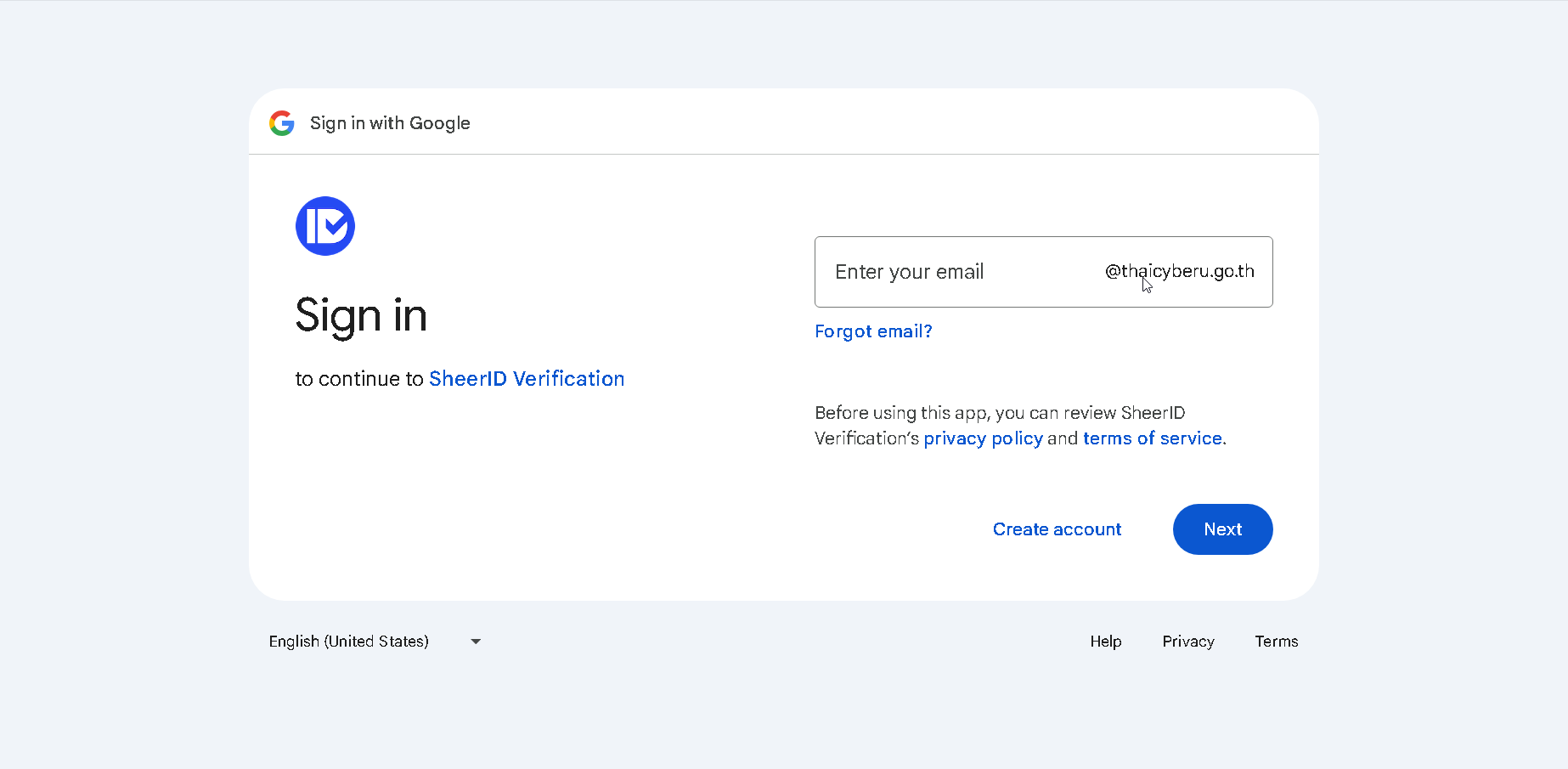Open the English (United States) language selector
1568x769 pixels.
click(x=349, y=642)
